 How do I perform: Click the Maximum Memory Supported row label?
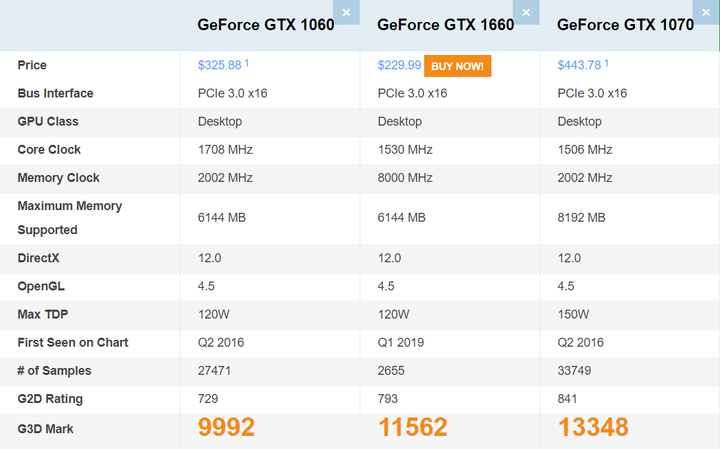point(70,218)
